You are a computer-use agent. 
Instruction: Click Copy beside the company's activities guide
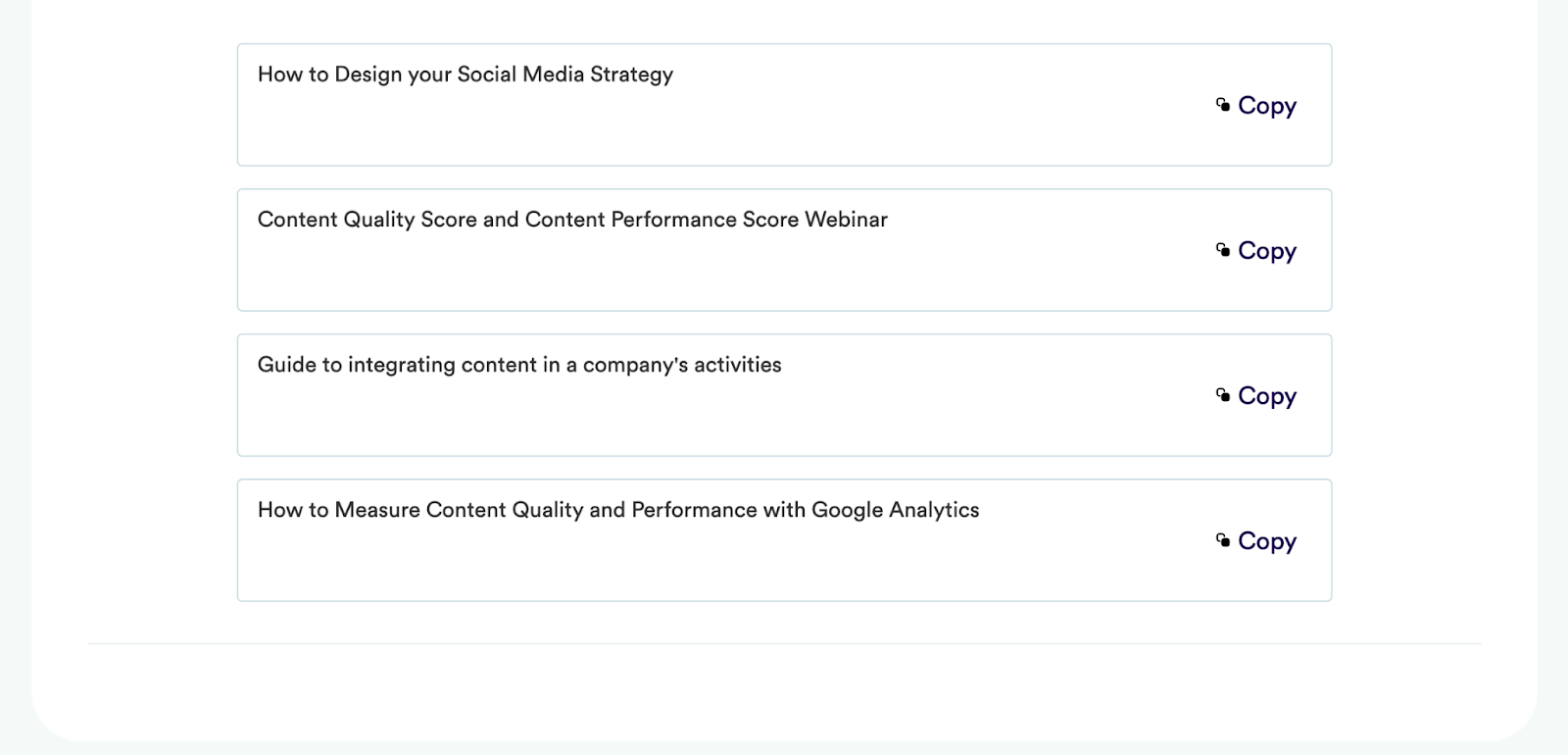(1266, 396)
